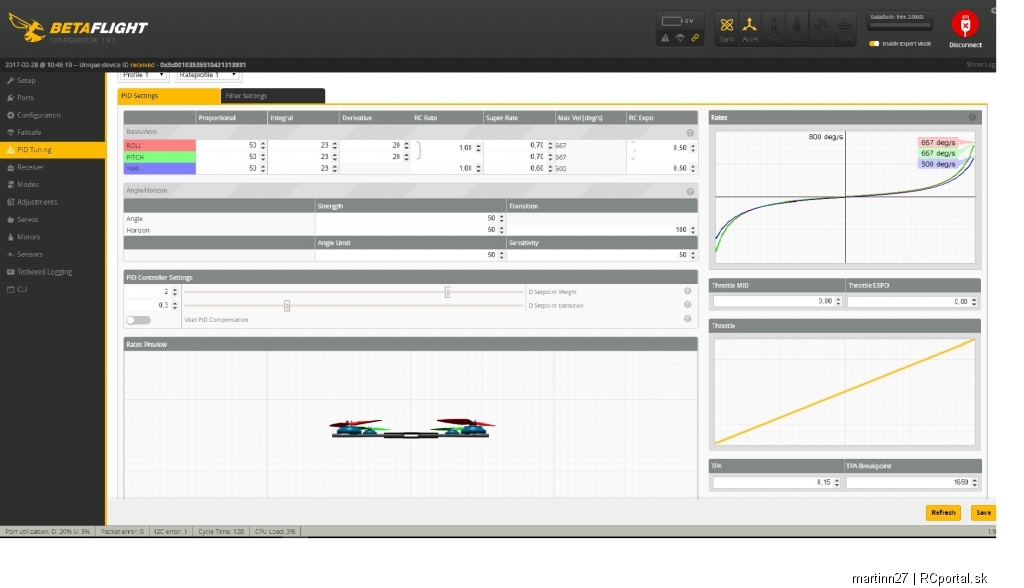The width and height of the screenshot is (1024, 588).
Task: Click the Angle Limit stepper
Action: [502, 255]
